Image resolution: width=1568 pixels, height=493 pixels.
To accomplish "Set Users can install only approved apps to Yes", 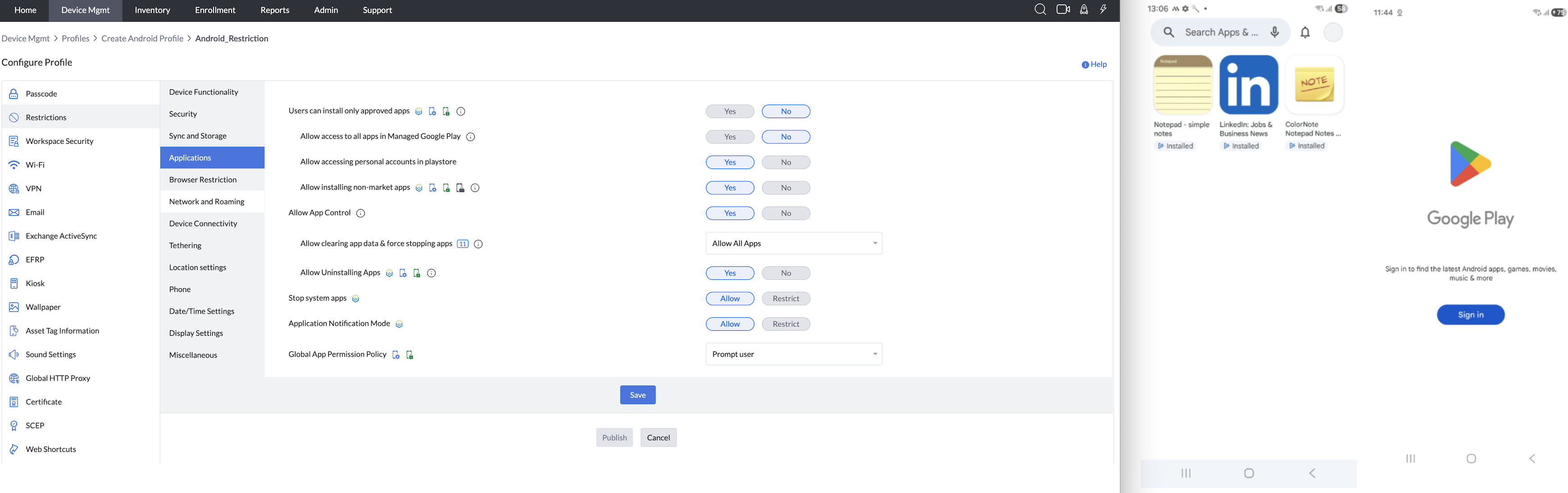I will (730, 111).
